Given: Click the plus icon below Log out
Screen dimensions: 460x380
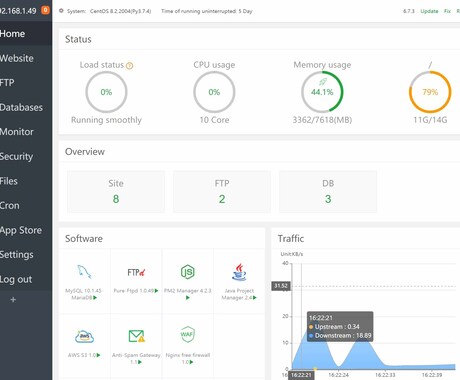Looking at the screenshot, I should pos(13,300).
